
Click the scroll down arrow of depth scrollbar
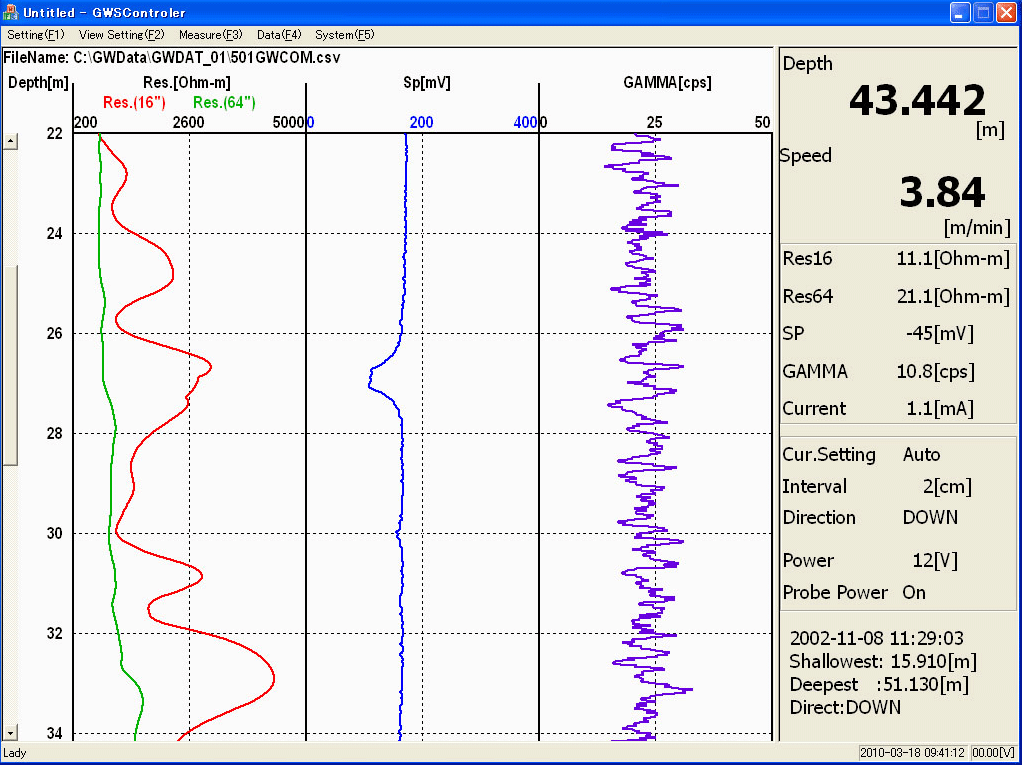click(x=11, y=733)
